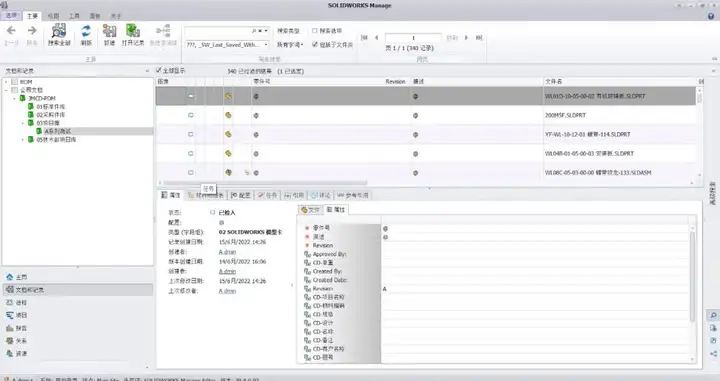Viewport: 720px width, 381px height.
Task: Collapse the second root document tree node
Action: [x=6, y=90]
